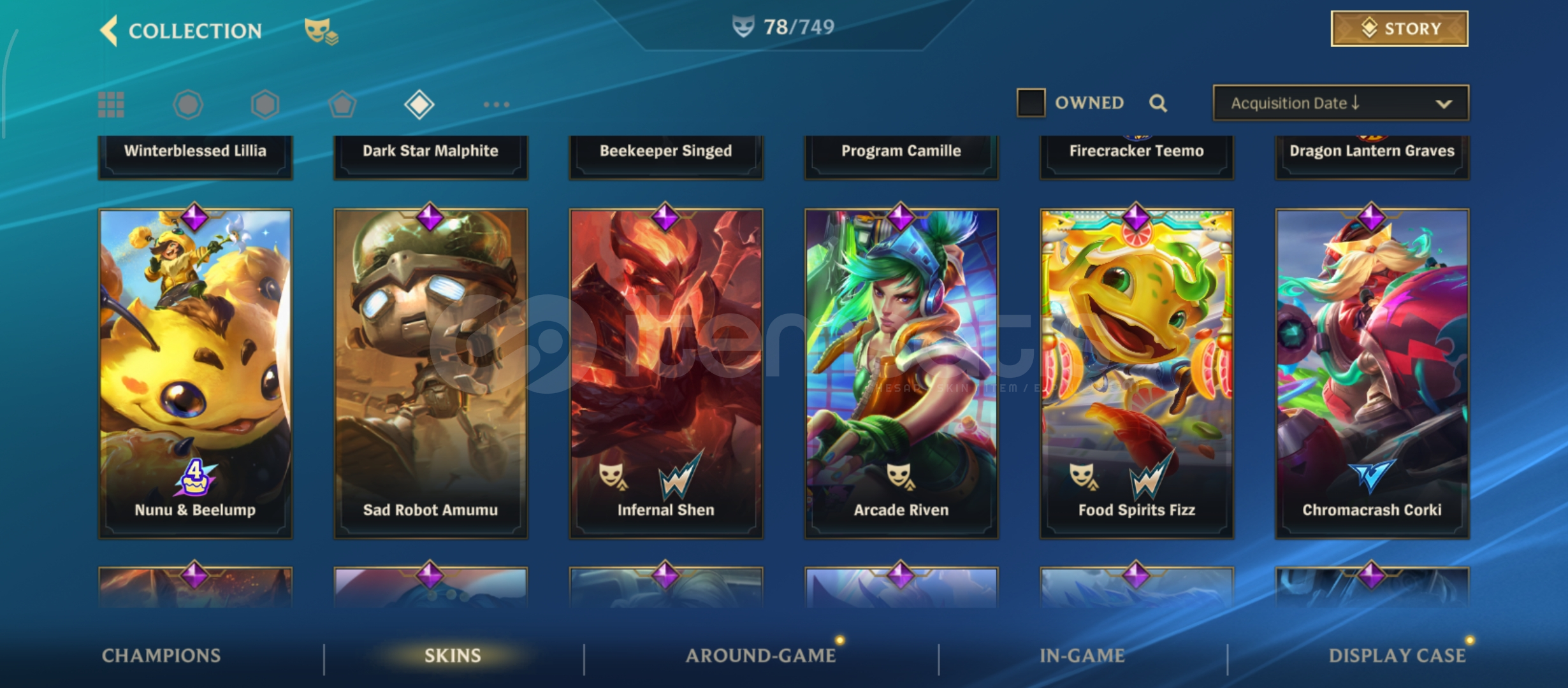Click the Story button

click(1400, 29)
